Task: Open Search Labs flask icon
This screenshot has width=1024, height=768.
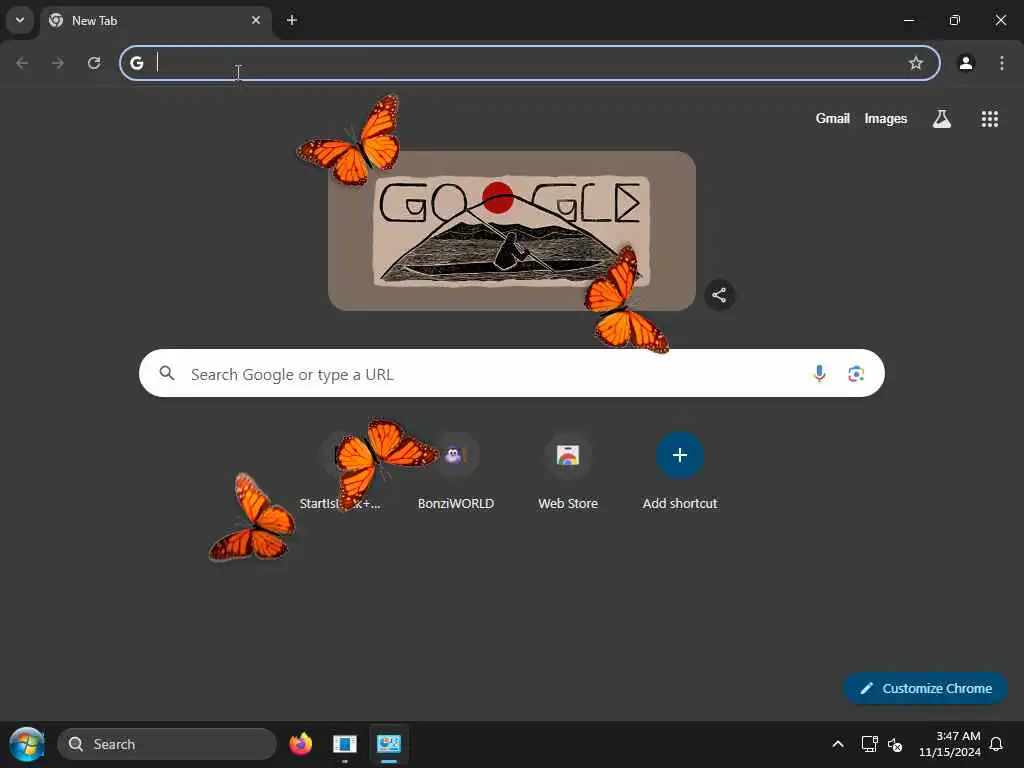Action: click(x=942, y=118)
